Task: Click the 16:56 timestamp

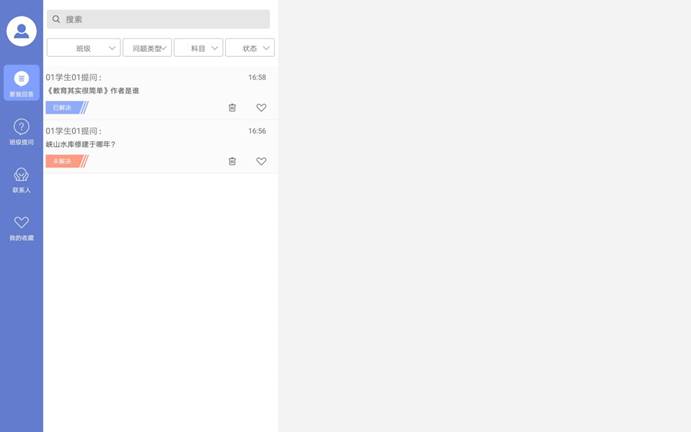Action: pos(257,131)
